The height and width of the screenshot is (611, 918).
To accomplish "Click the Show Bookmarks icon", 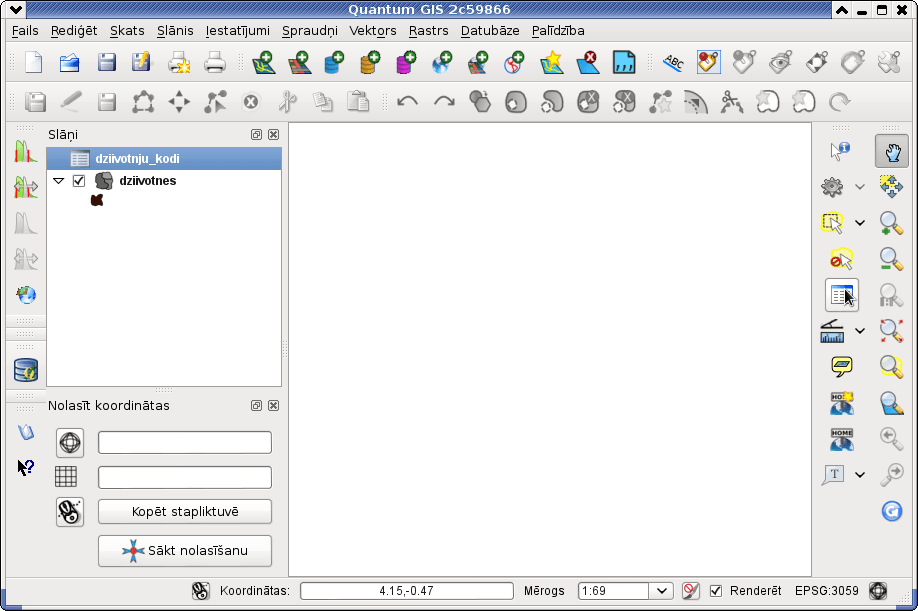I will pyautogui.click(x=841, y=439).
